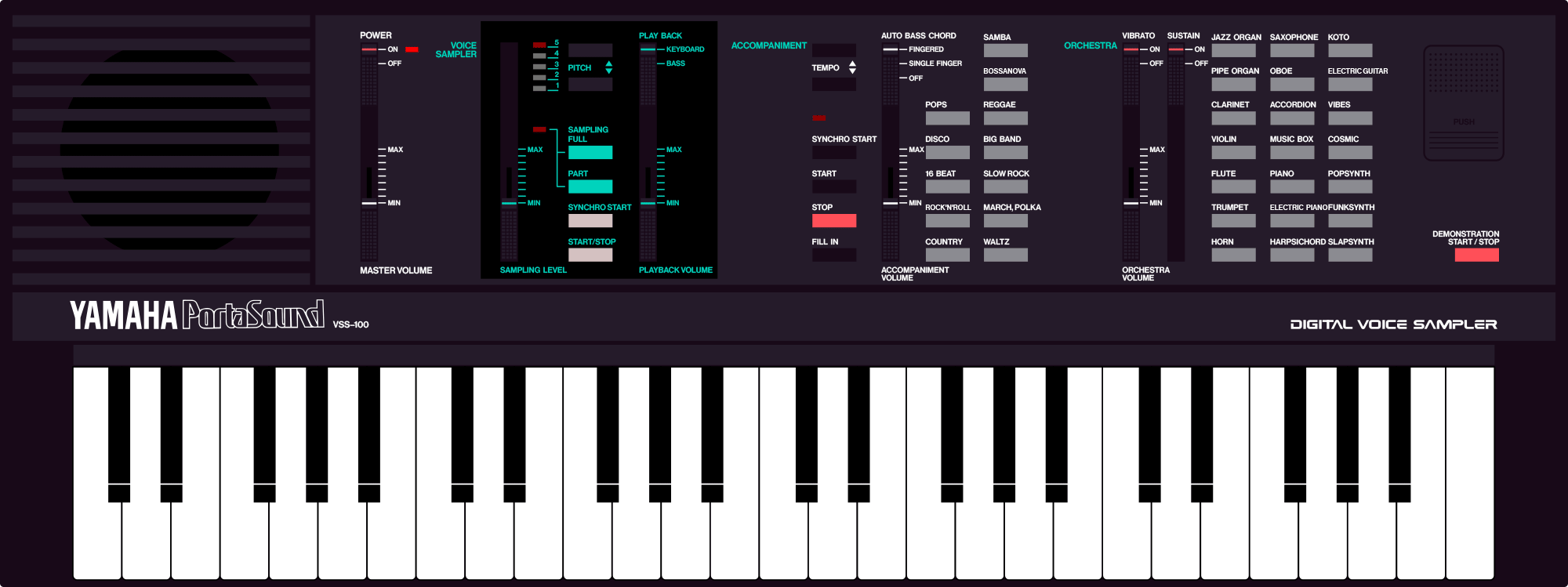Choose the Clarinet voice
This screenshot has height=587, width=1568.
(1233, 118)
